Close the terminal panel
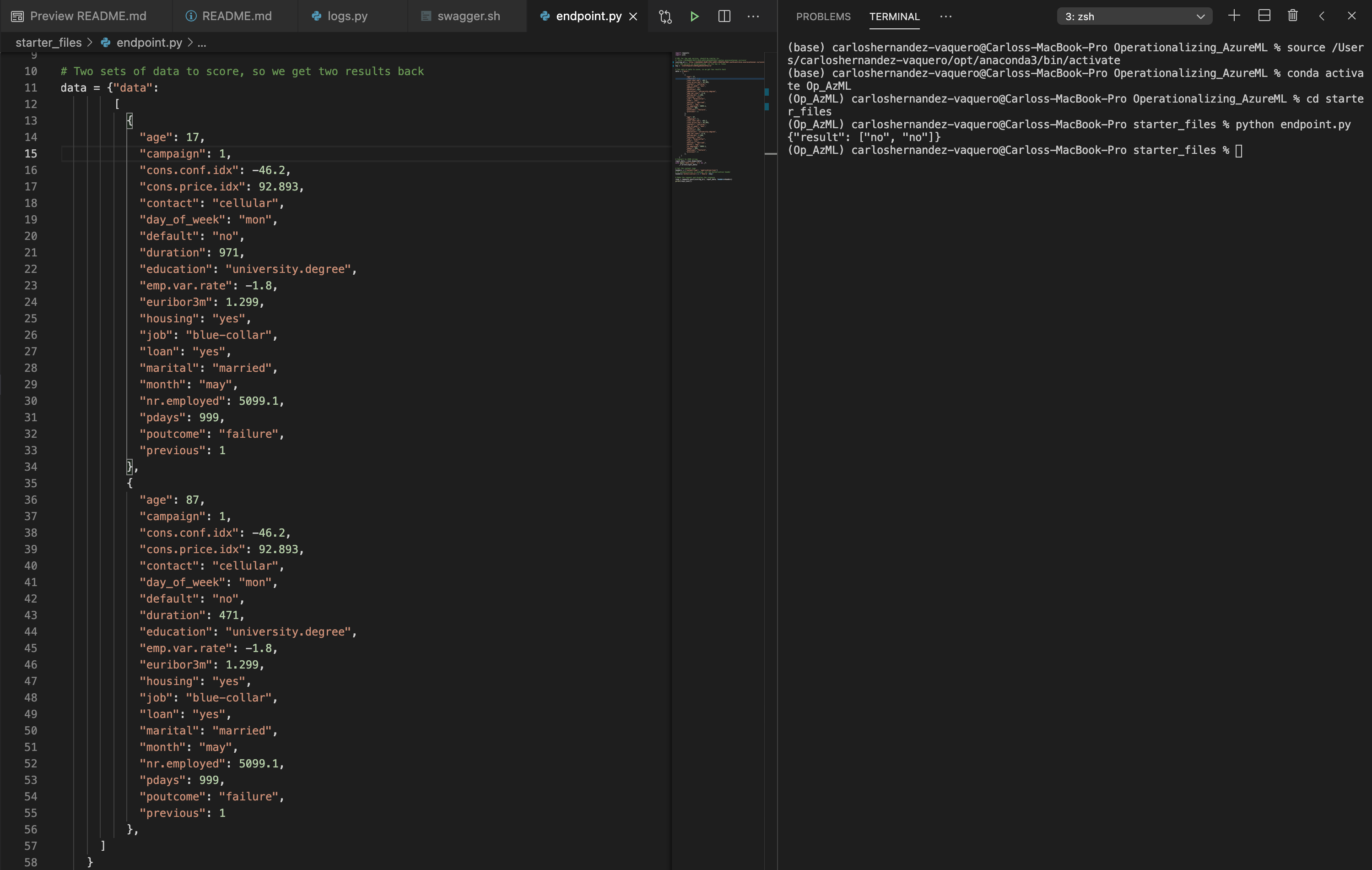Screen dimensions: 1372x870 pyautogui.click(x=1351, y=16)
